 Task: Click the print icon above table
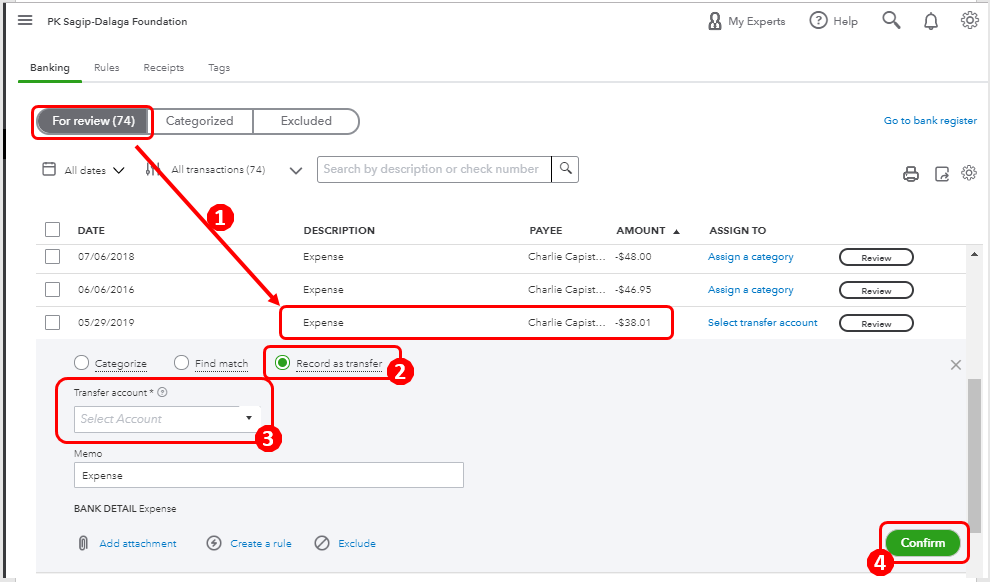[x=911, y=174]
